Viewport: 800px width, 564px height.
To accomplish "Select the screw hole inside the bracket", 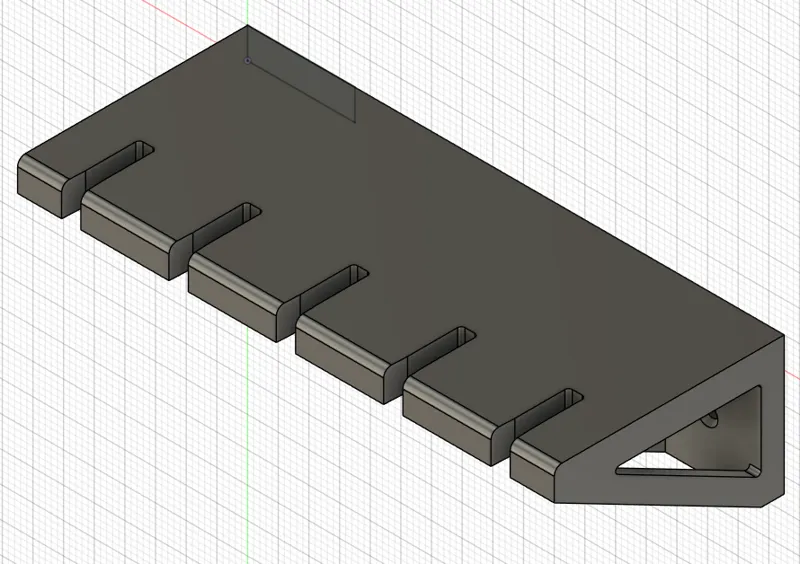I will 710,422.
